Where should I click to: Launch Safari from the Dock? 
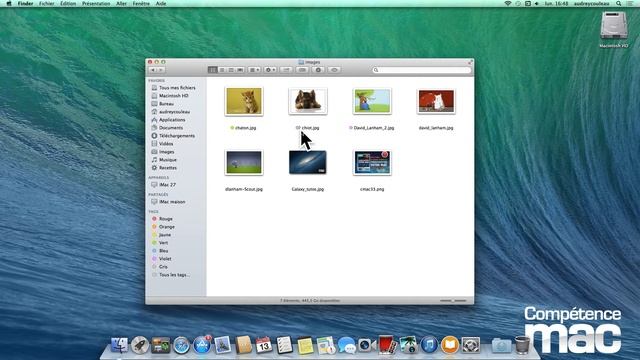[x=181, y=345]
